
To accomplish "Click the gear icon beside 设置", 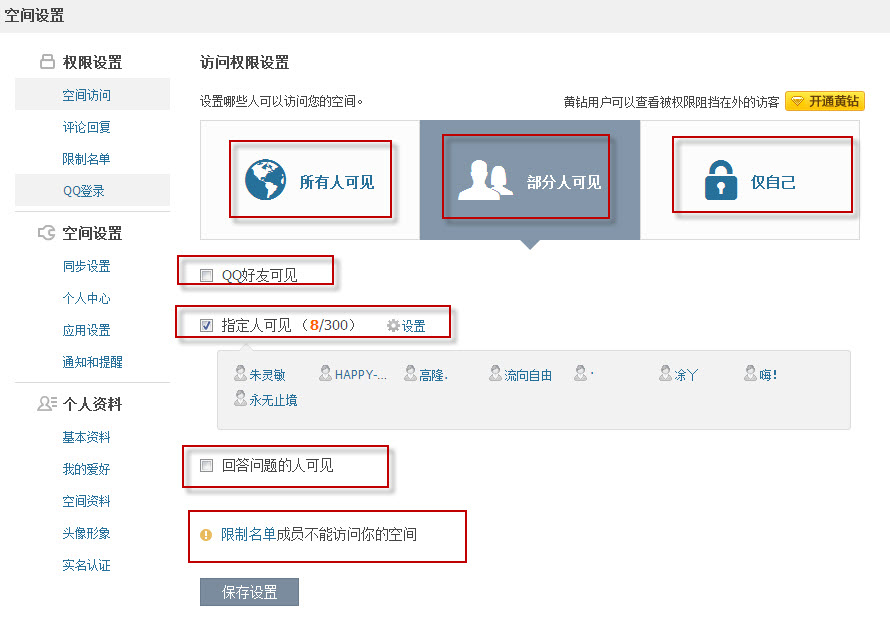I will pos(393,326).
